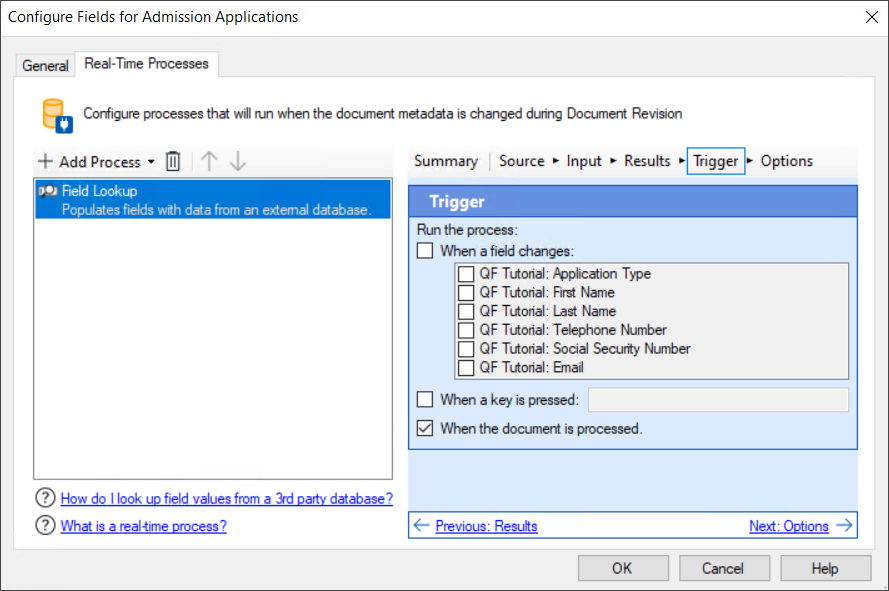Image resolution: width=889 pixels, height=591 pixels.
Task: Click the key press input field
Action: tap(718, 399)
